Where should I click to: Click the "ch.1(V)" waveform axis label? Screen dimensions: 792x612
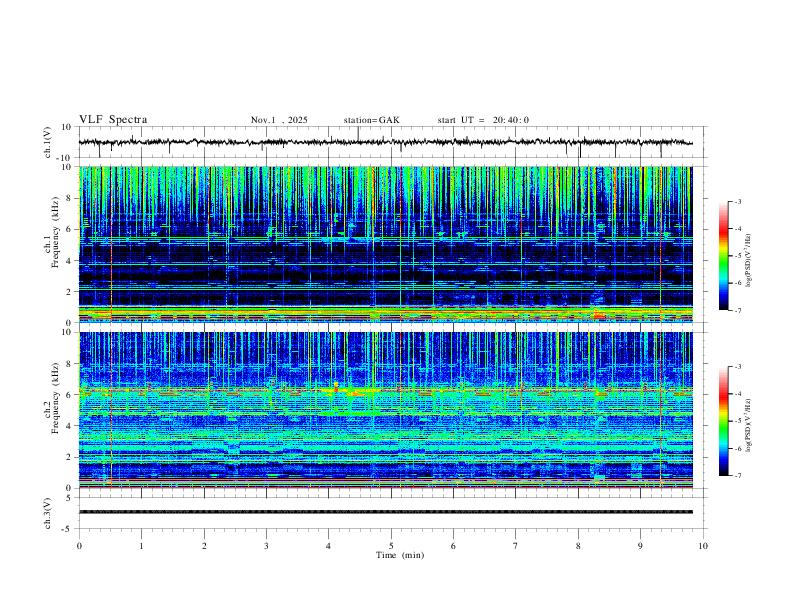click(48, 142)
